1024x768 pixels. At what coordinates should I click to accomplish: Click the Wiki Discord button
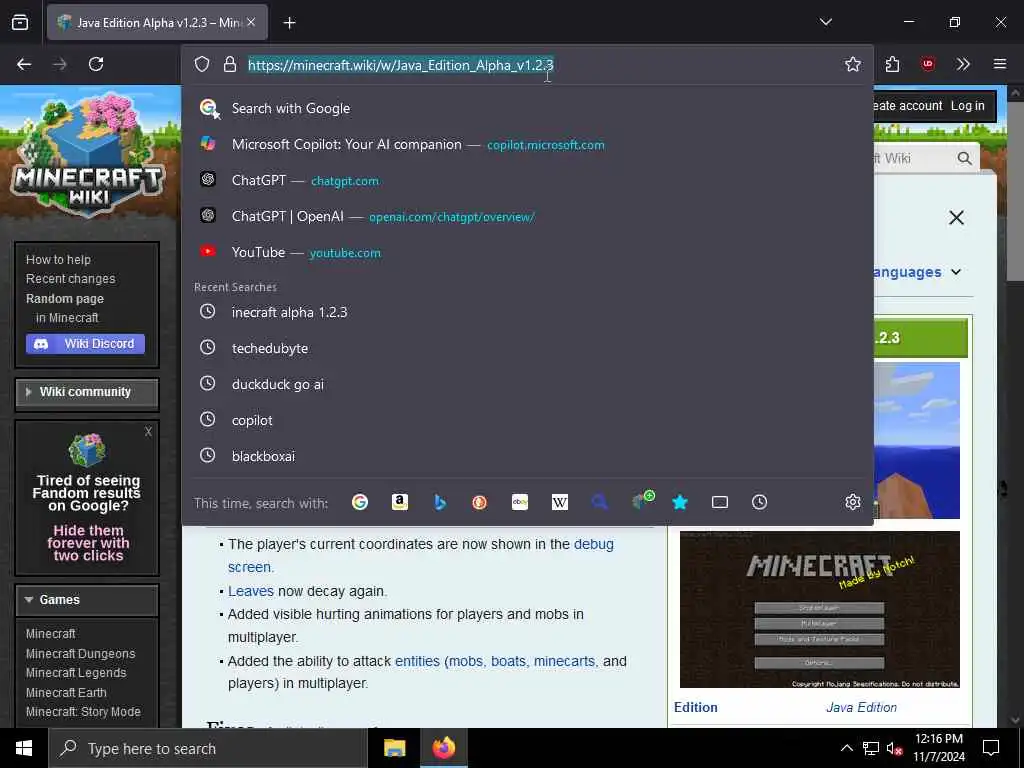point(86,344)
